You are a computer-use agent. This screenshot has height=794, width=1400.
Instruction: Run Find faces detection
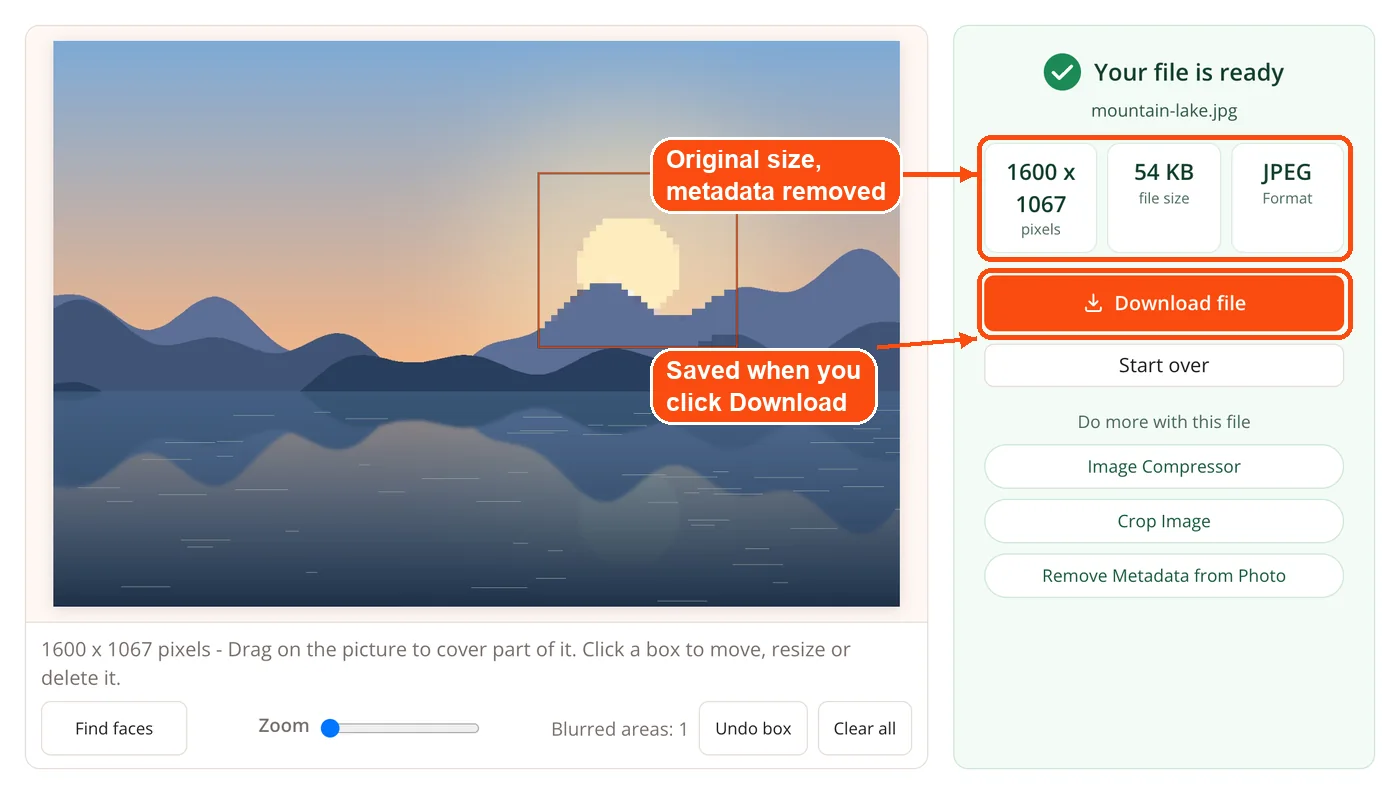[x=114, y=728]
